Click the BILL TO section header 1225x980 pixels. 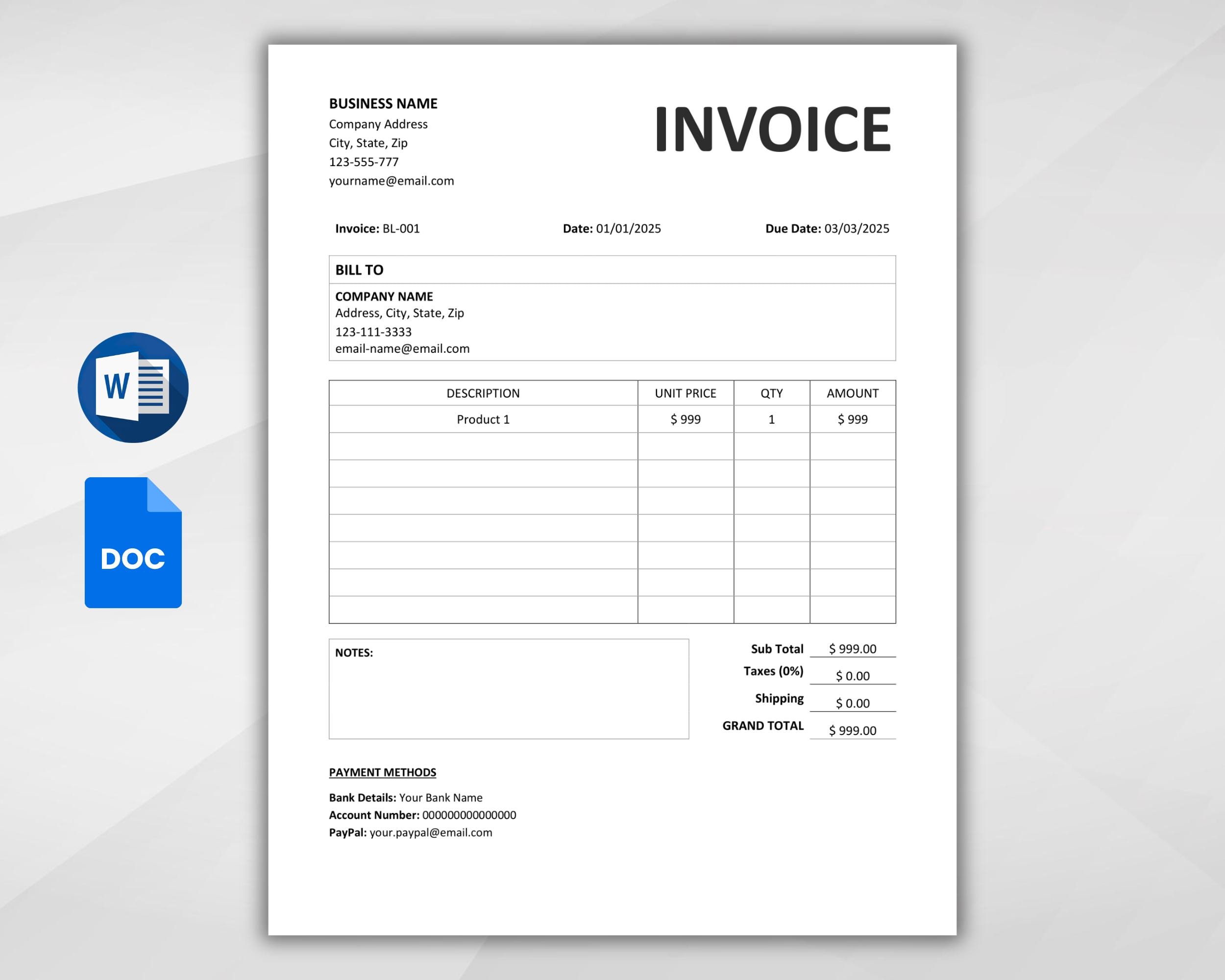359,270
